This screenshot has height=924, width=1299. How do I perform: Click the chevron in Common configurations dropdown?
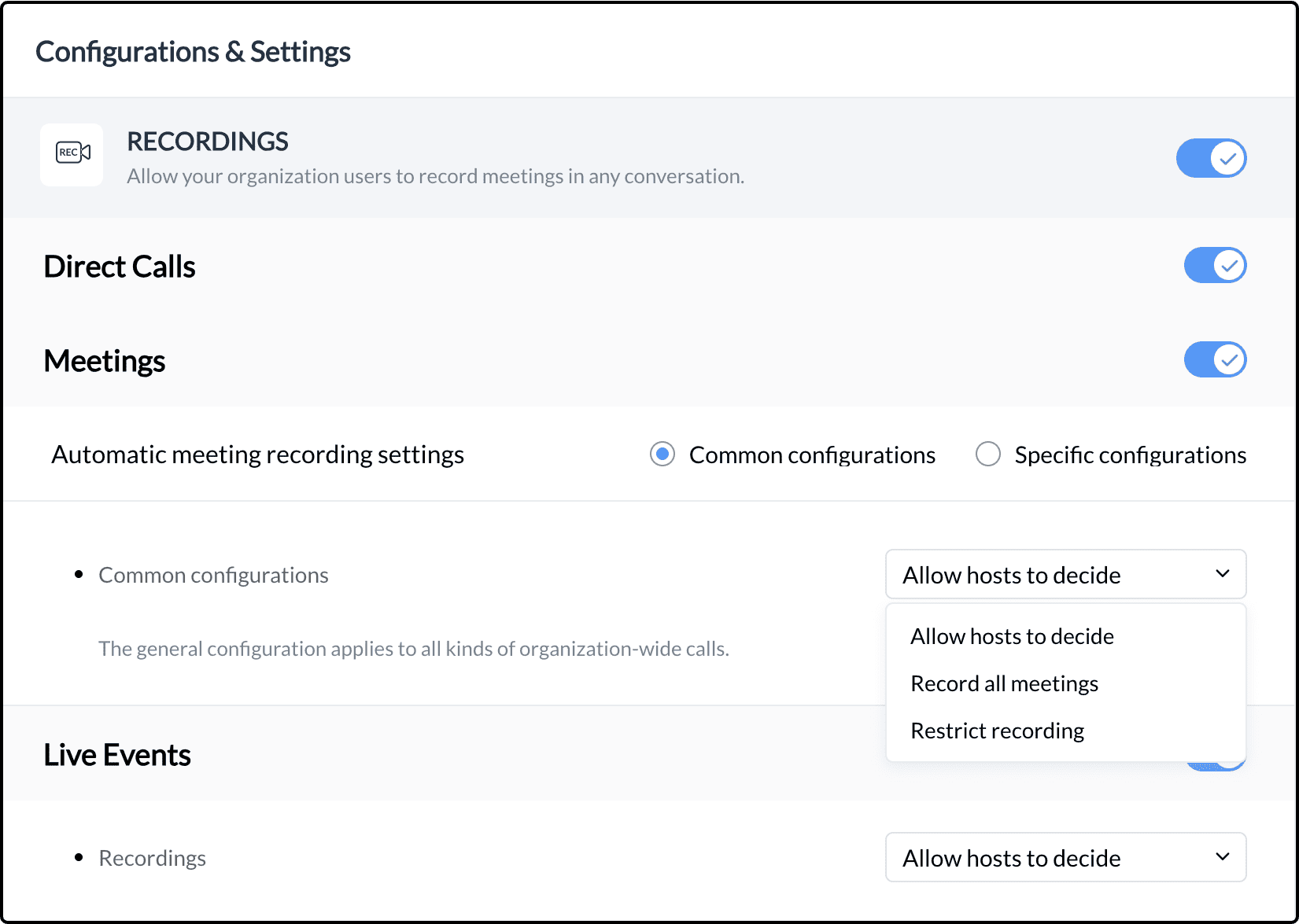1222,574
